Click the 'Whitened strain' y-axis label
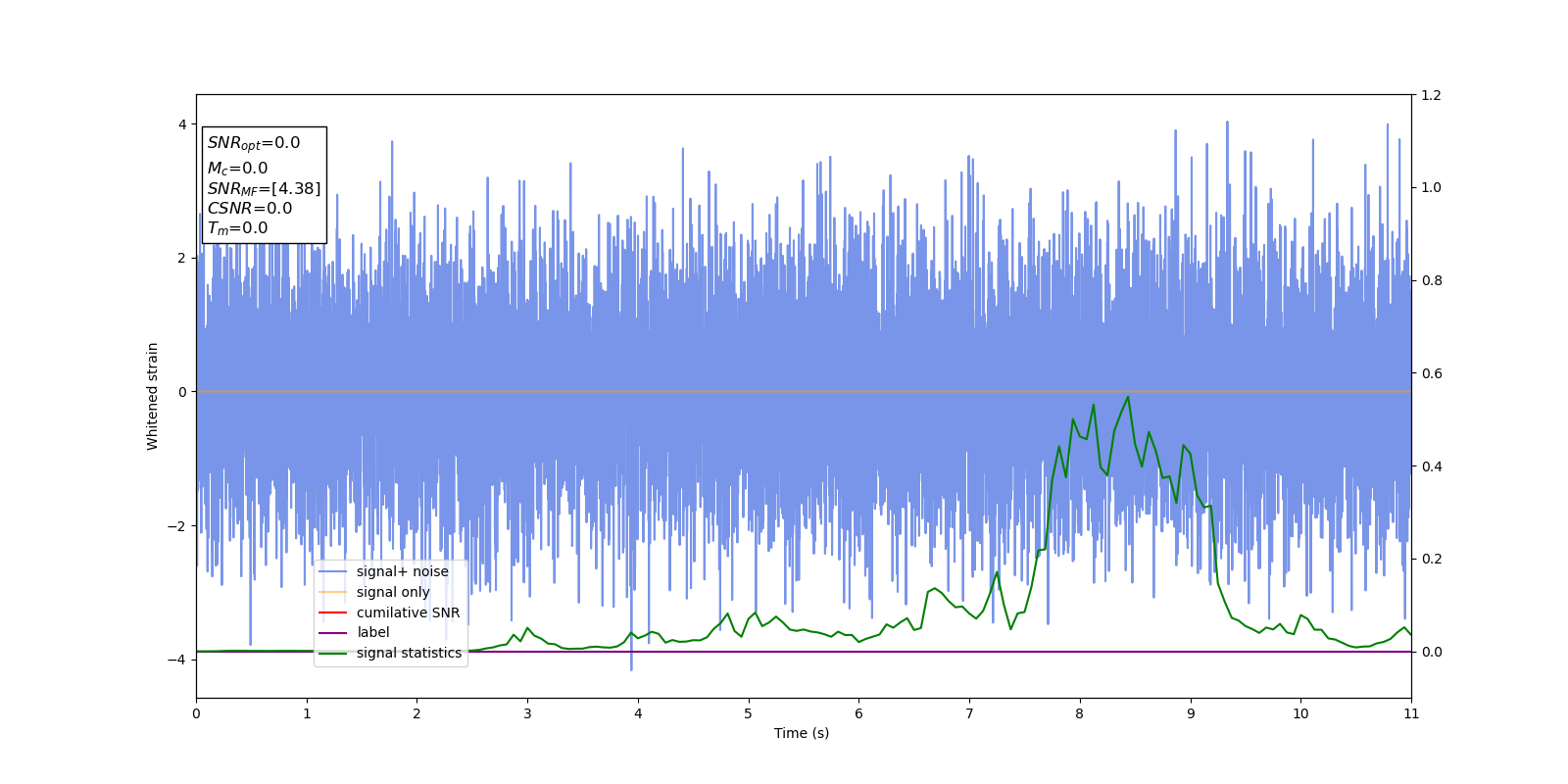This screenshot has height=784, width=1568. point(152,396)
